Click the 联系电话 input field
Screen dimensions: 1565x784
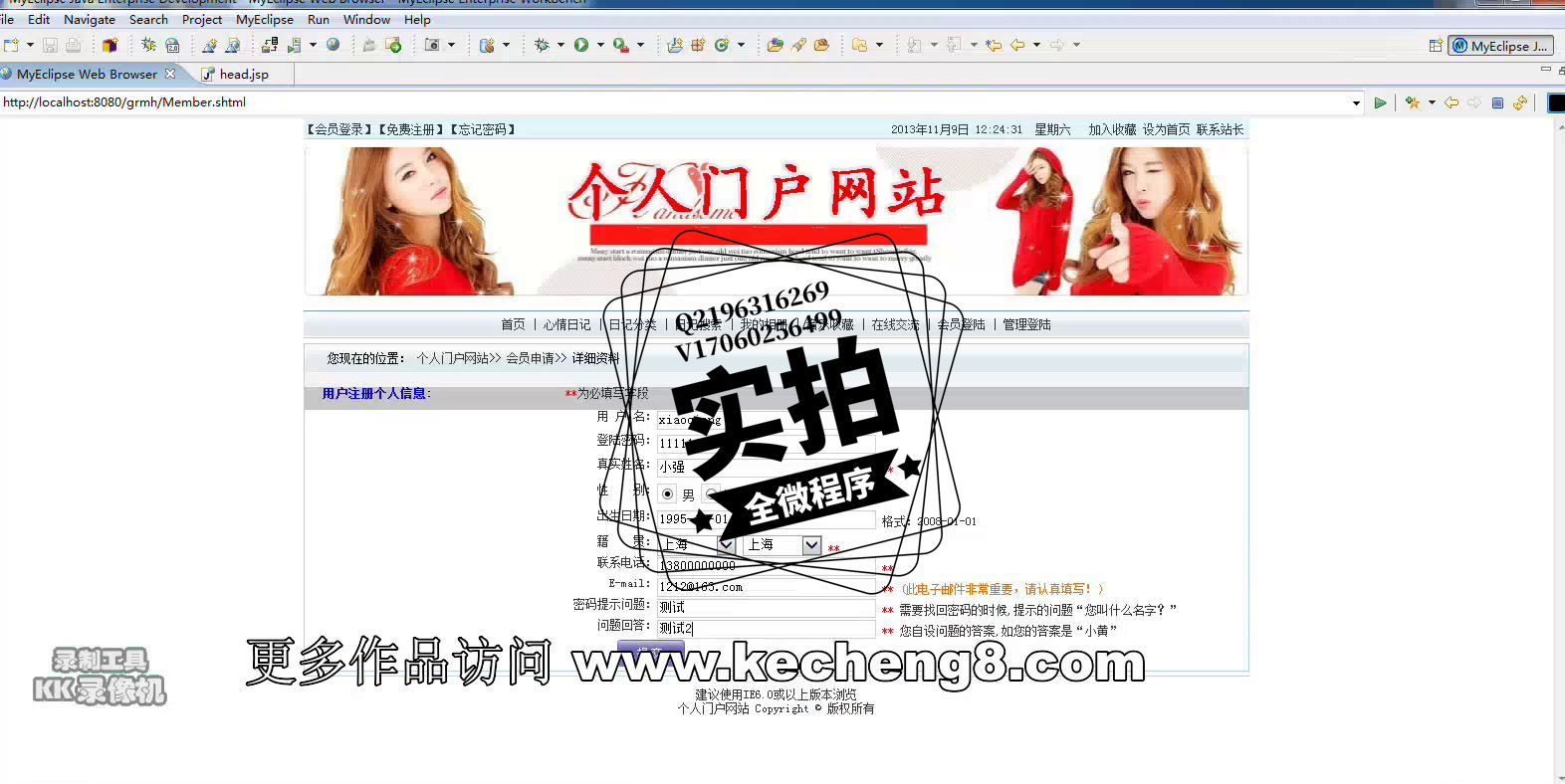point(767,565)
